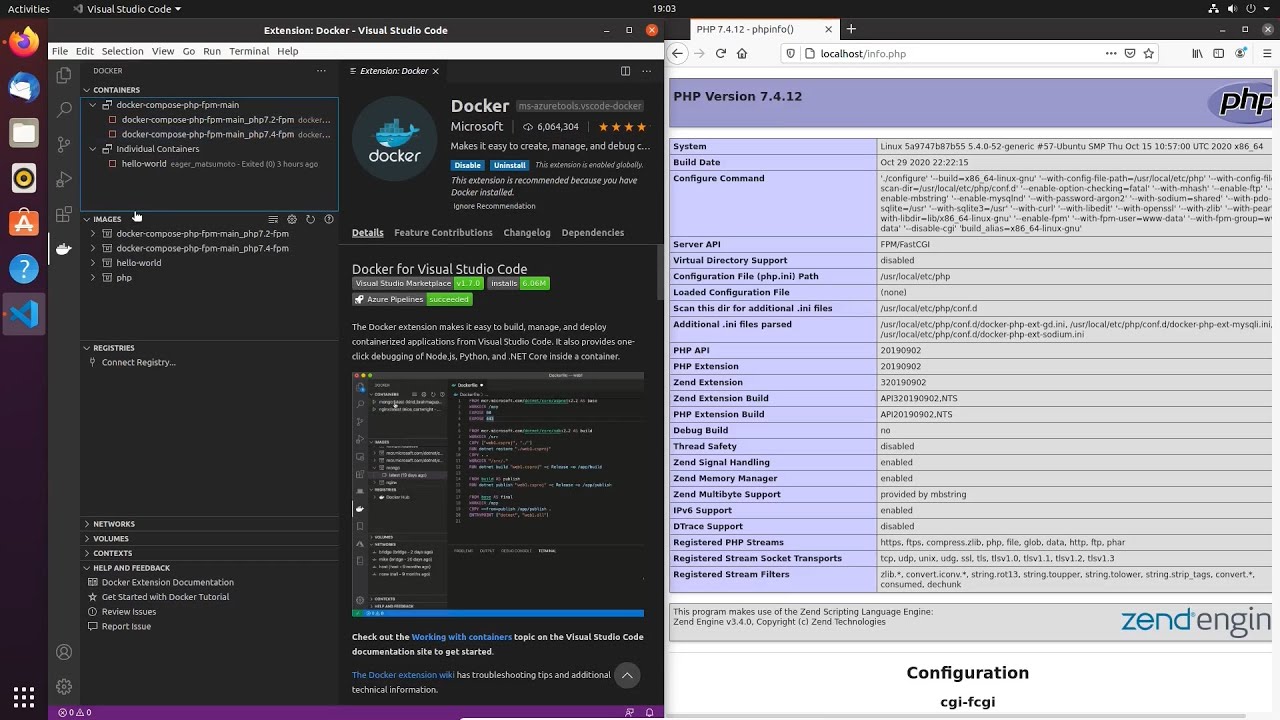The image size is (1280, 720).
Task: Bookmark this page with the star
Action: coord(1149,53)
